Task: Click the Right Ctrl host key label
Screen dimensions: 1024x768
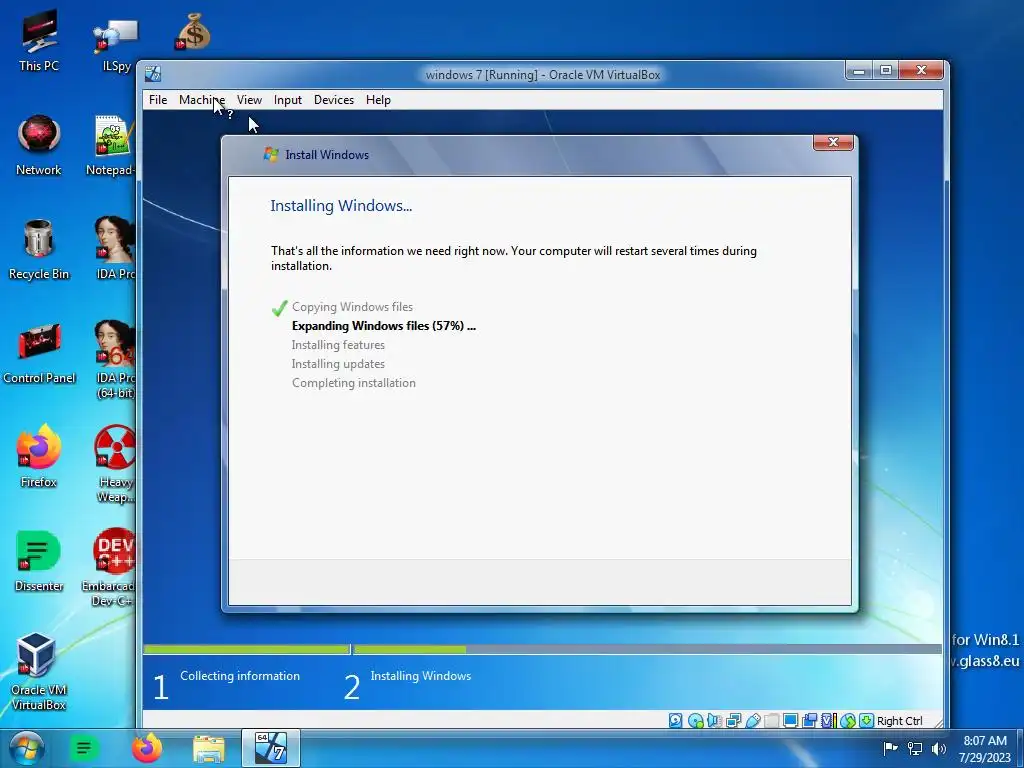Action: coord(899,720)
